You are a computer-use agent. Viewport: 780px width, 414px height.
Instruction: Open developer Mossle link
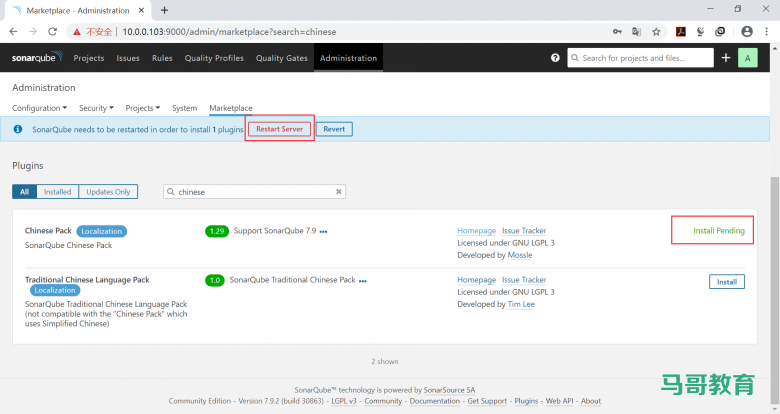tap(520, 255)
